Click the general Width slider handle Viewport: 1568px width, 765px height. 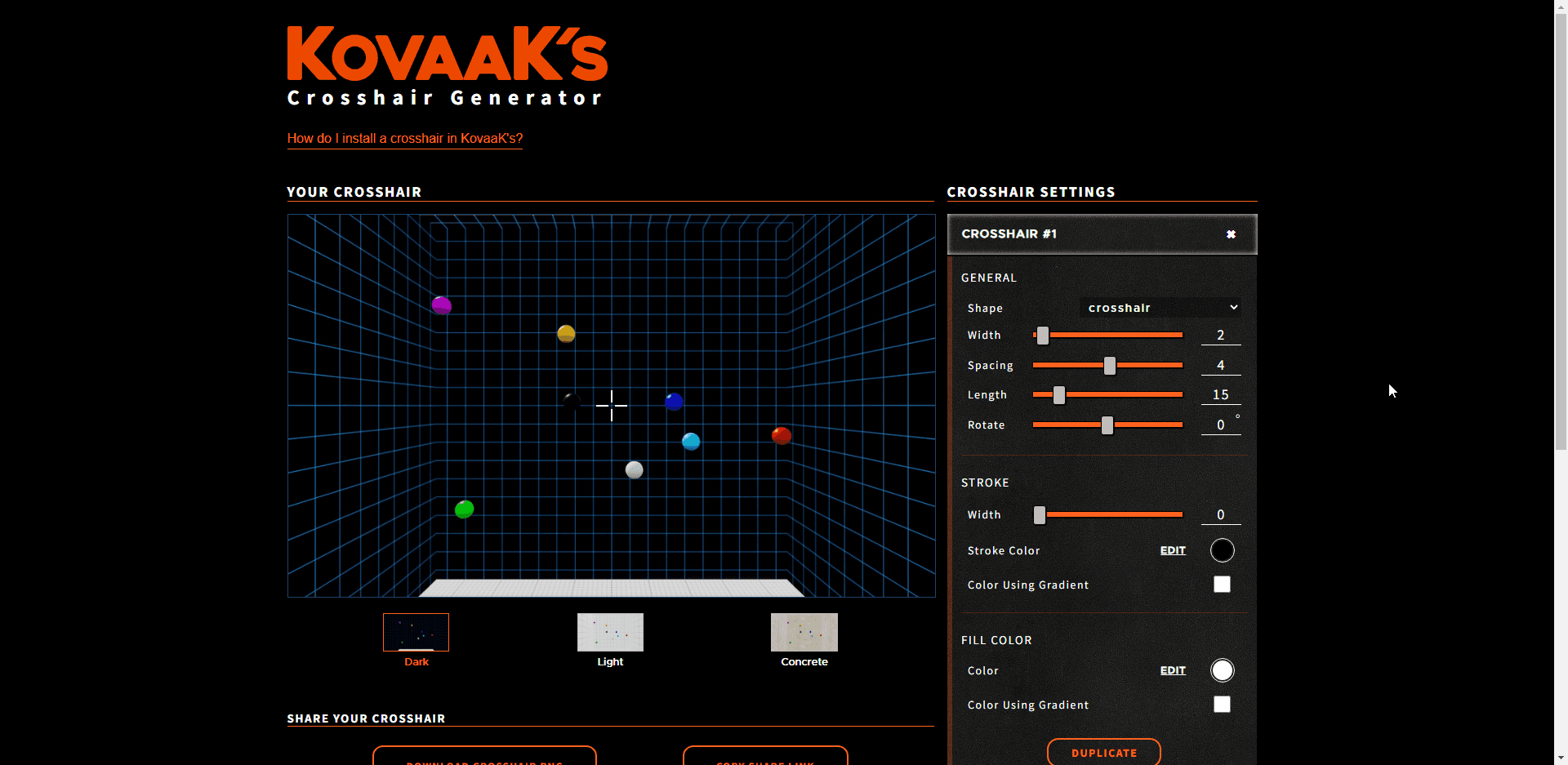[x=1043, y=336]
